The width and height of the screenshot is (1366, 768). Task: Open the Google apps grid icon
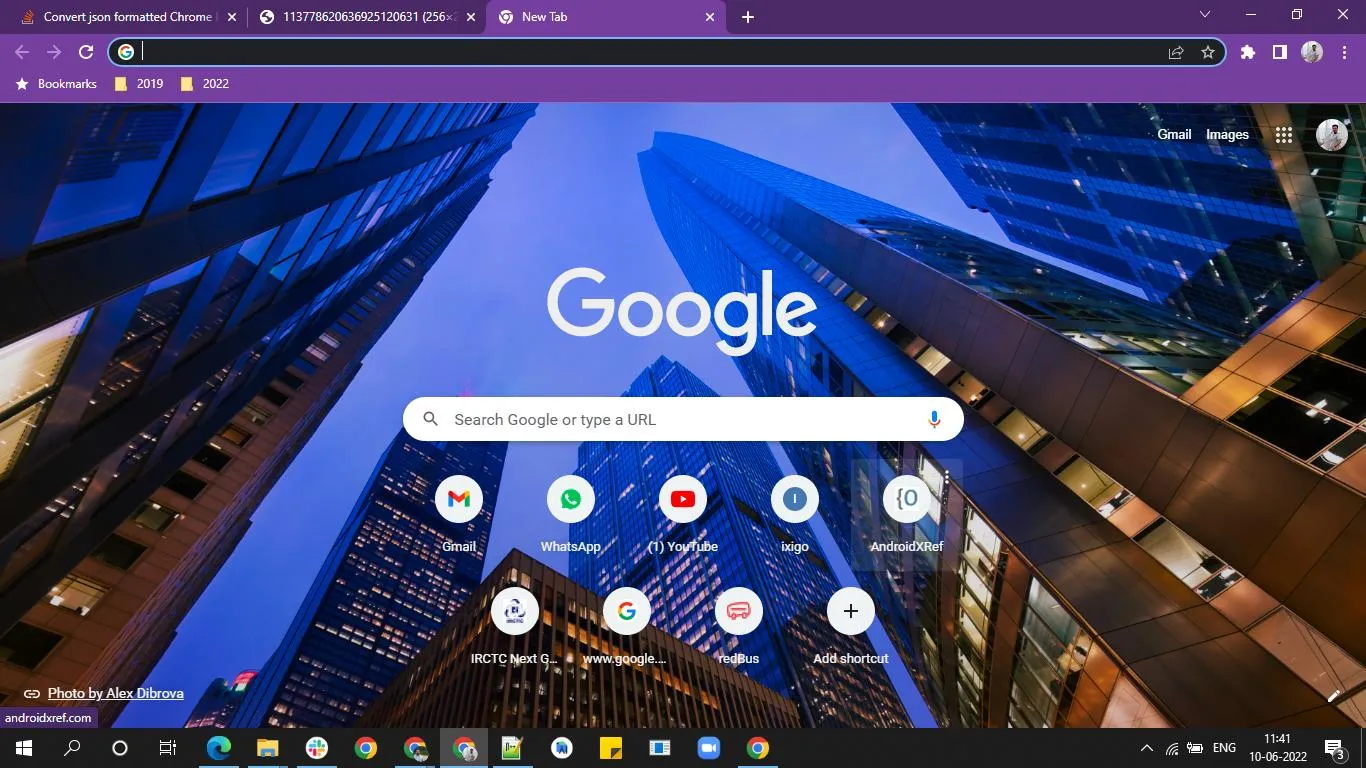tap(1285, 134)
